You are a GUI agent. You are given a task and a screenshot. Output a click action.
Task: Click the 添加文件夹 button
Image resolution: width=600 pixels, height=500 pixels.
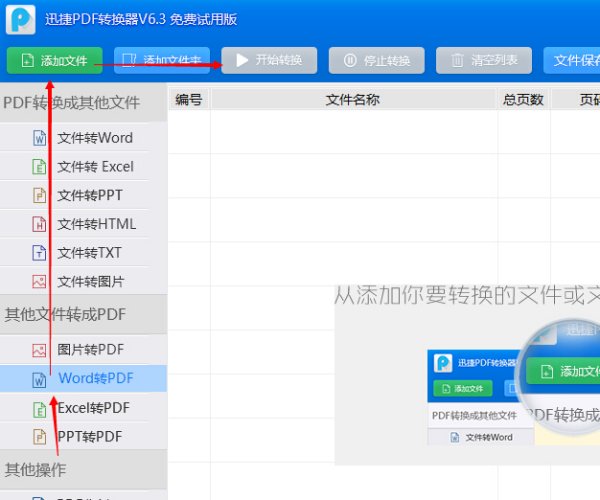162,60
